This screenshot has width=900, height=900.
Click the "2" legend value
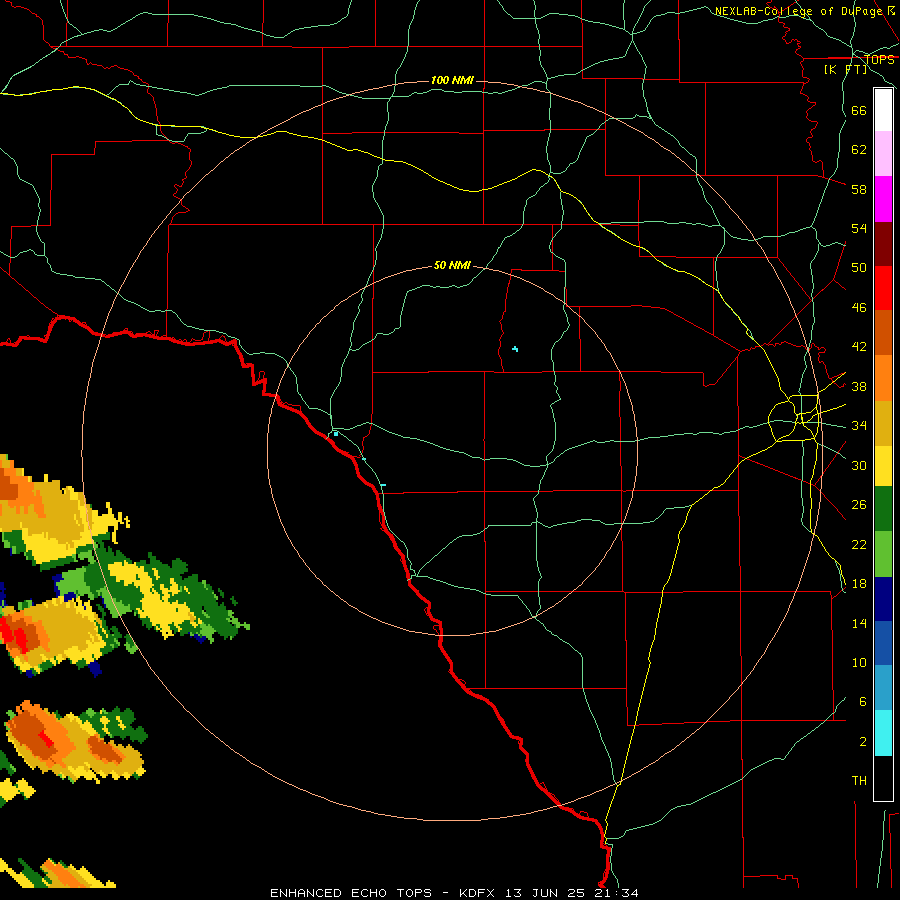click(x=863, y=742)
